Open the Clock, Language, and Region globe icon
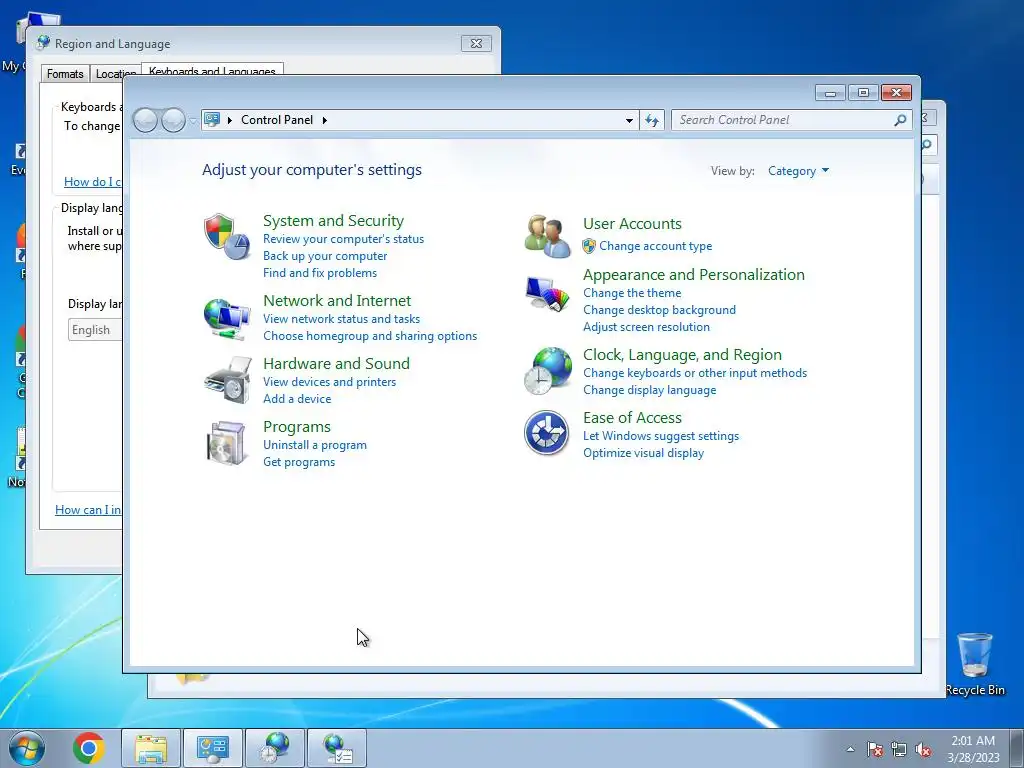 tap(547, 371)
